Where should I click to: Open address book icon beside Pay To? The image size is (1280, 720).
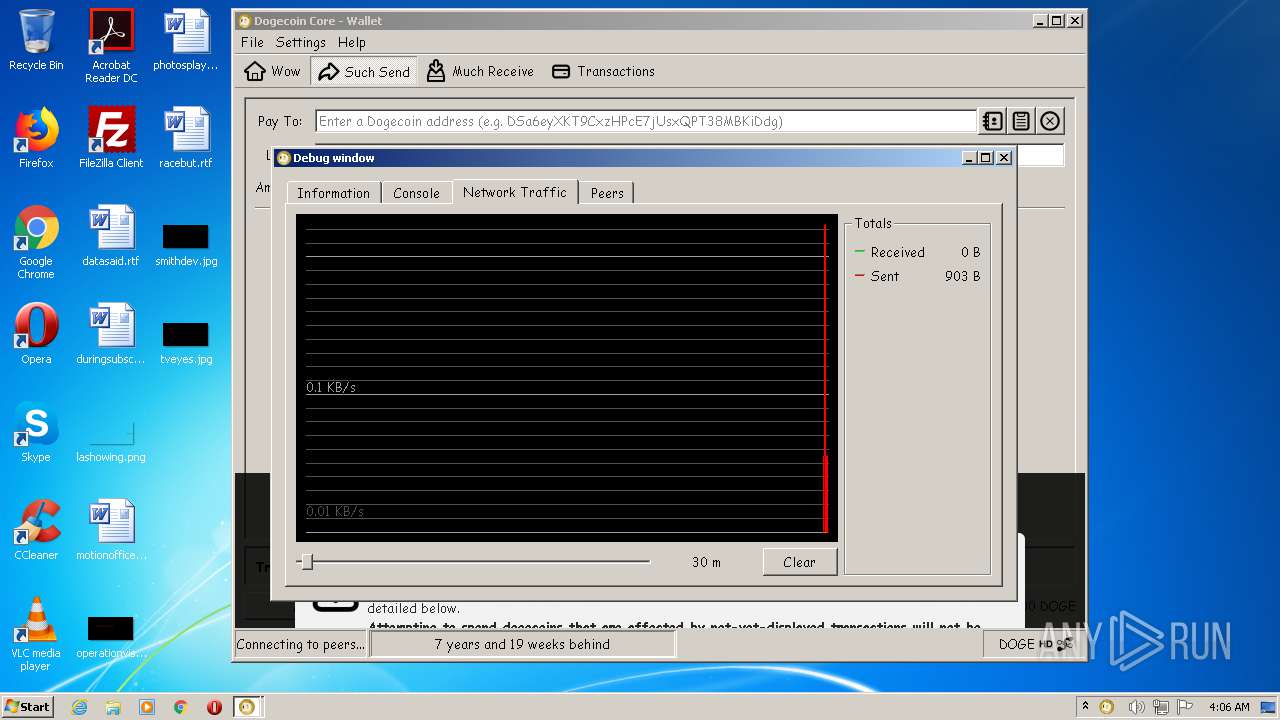(x=992, y=121)
